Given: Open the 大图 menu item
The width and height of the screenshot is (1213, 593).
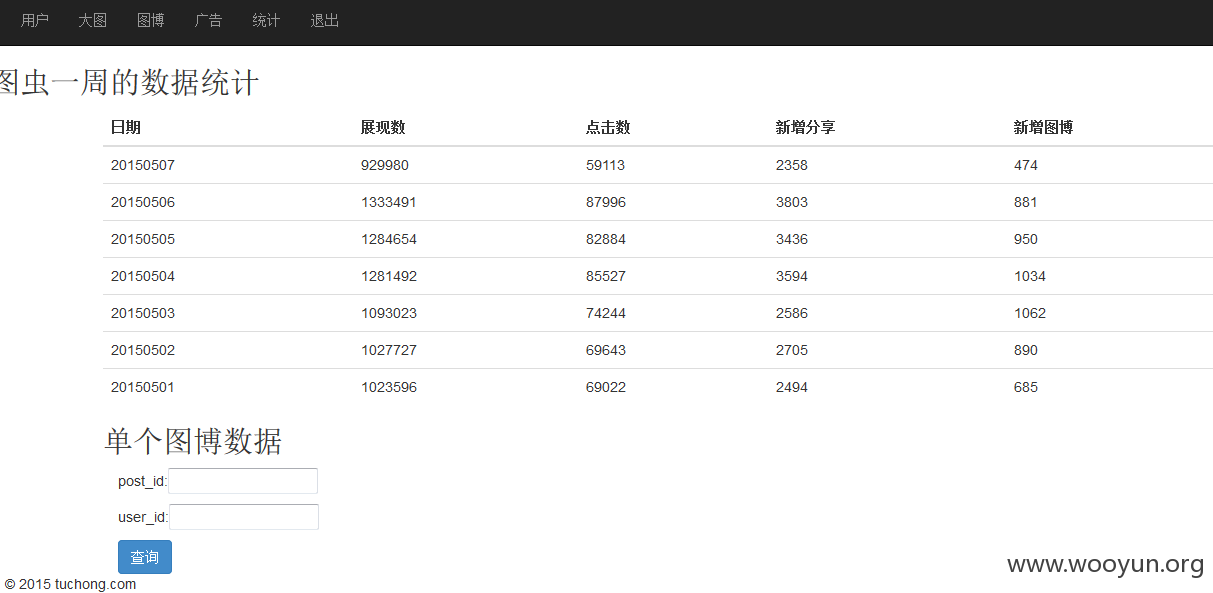Looking at the screenshot, I should (x=93, y=20).
